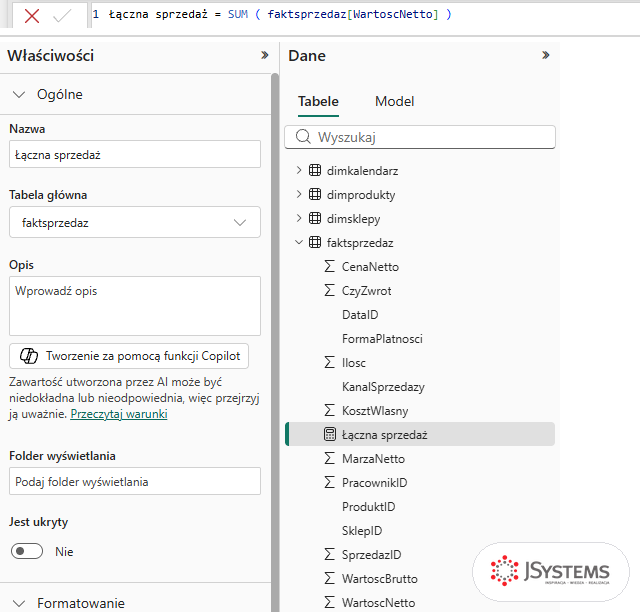Select the WartoscNetto column name
Viewport: 640px width, 612px height.
(378, 603)
